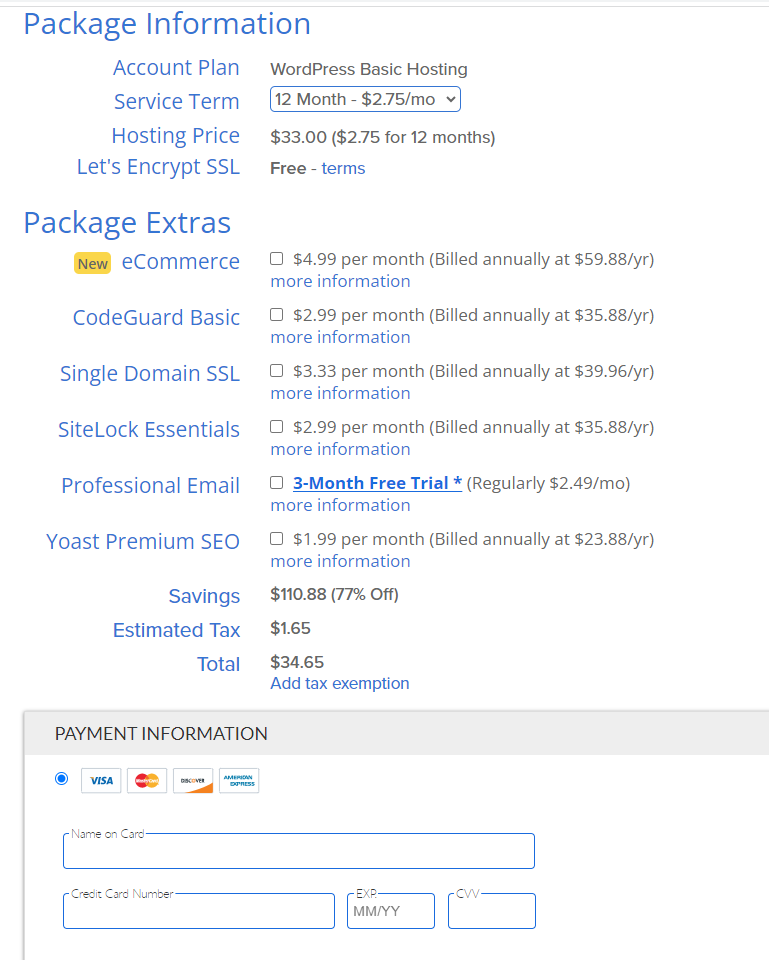Click the yellow New badge beside eCommerce

coord(92,263)
